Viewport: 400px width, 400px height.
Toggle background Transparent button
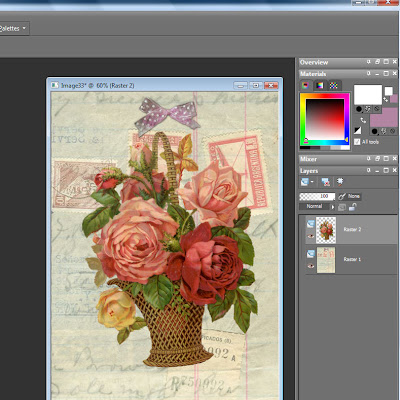[x=393, y=131]
